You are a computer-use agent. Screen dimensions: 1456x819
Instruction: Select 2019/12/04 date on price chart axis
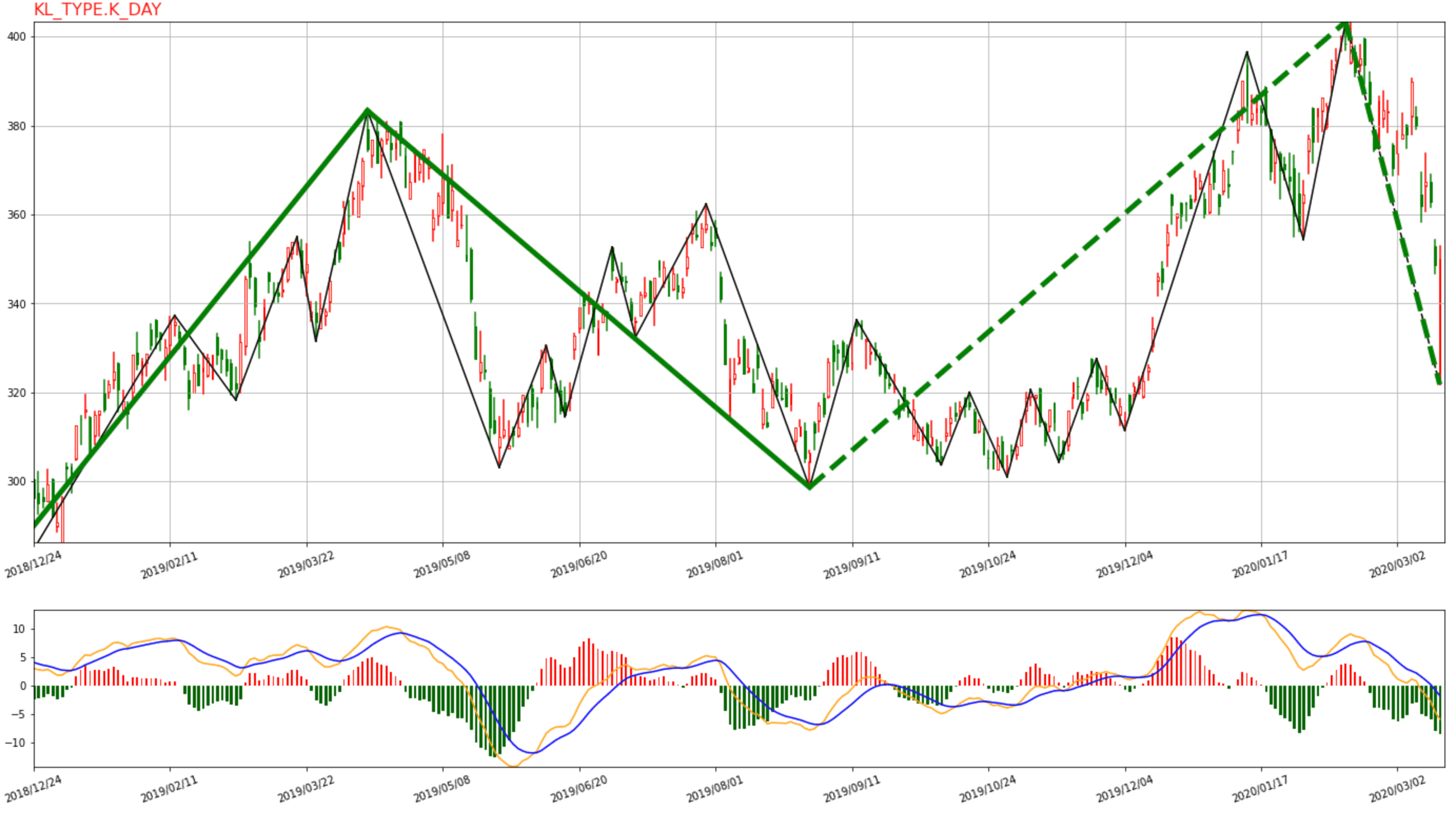[x=1124, y=565]
